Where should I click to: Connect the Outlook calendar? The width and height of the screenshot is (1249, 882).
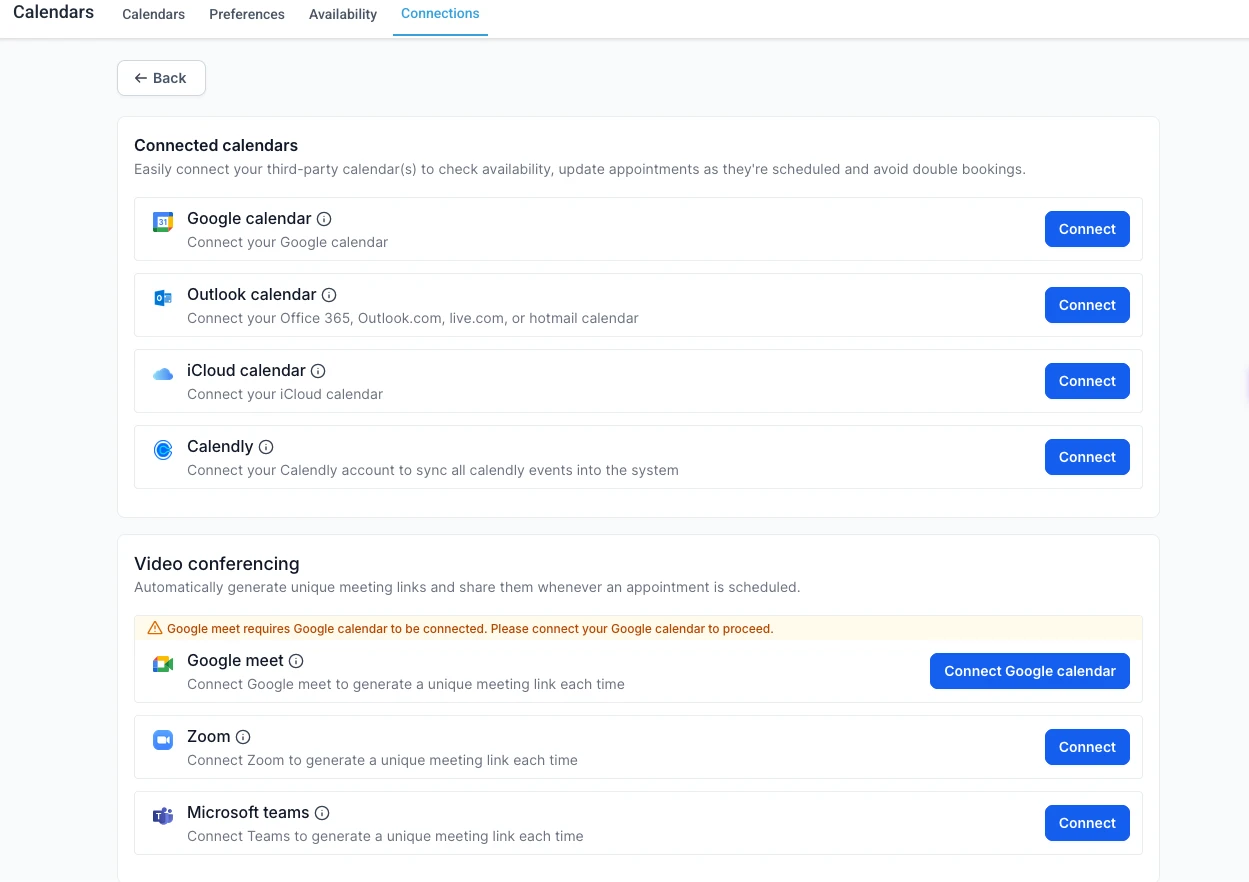[1087, 305]
